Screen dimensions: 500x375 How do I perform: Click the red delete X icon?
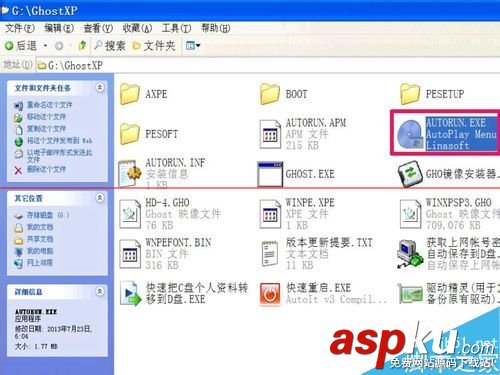pos(18,170)
